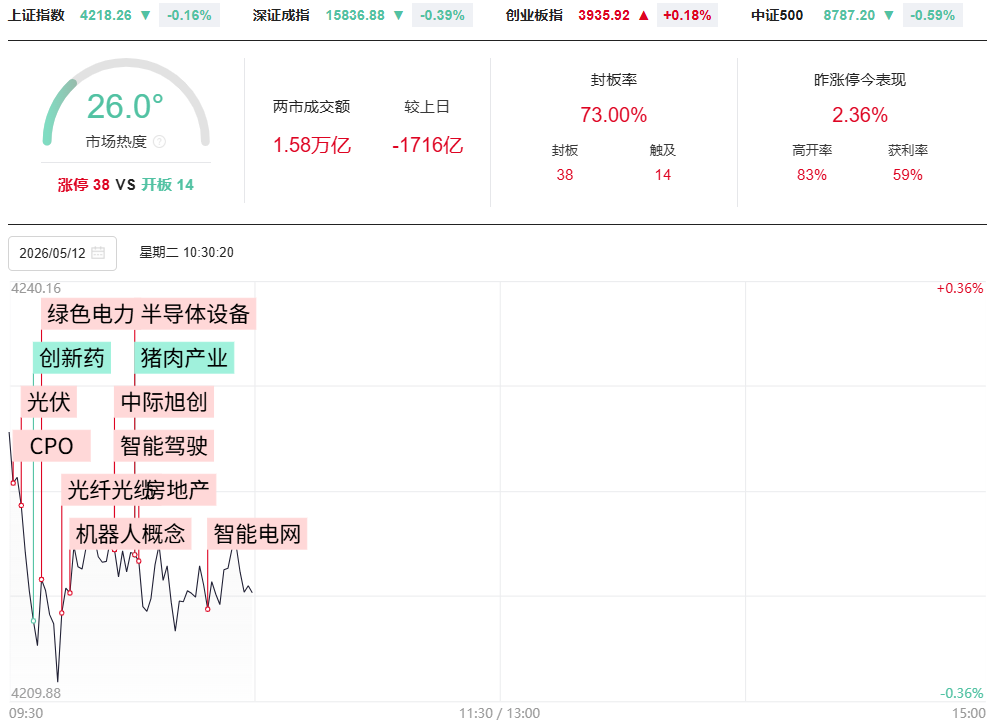999x727 pixels.
Task: Open the 上证指数 index label
Action: click(36, 15)
